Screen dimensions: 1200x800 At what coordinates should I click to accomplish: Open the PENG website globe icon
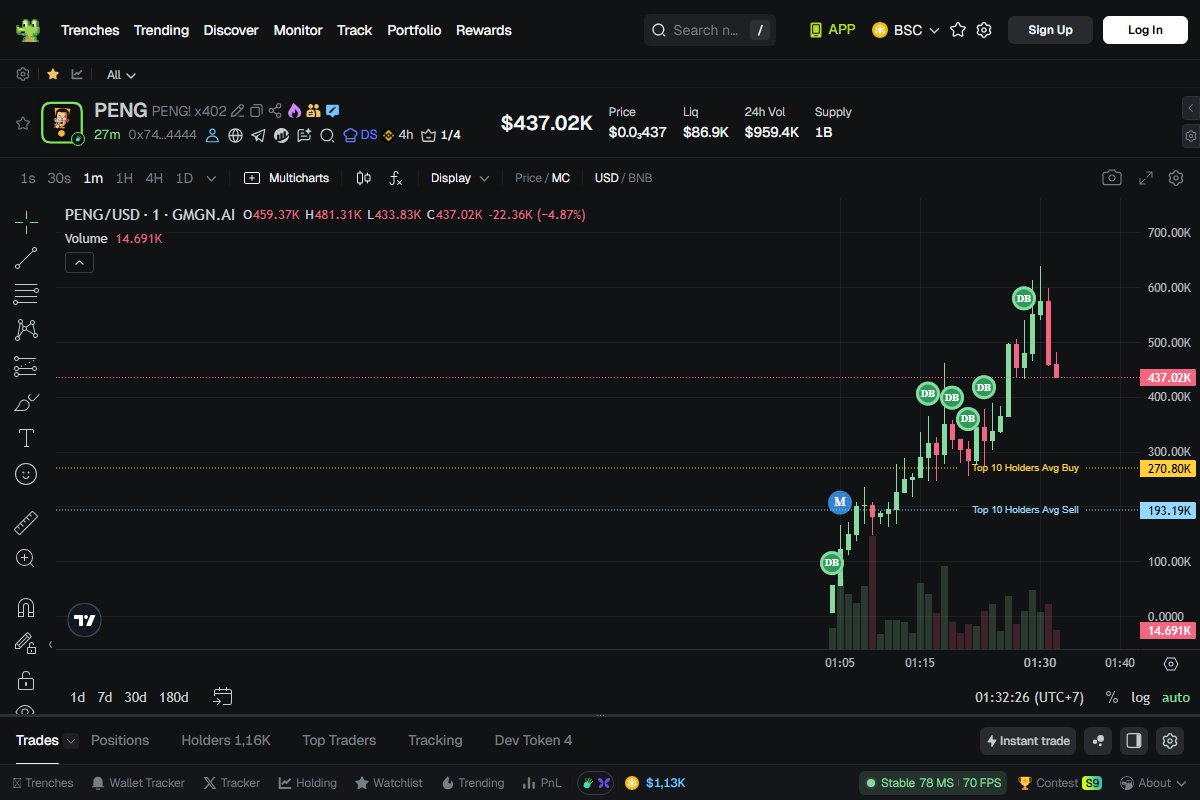pyautogui.click(x=236, y=135)
